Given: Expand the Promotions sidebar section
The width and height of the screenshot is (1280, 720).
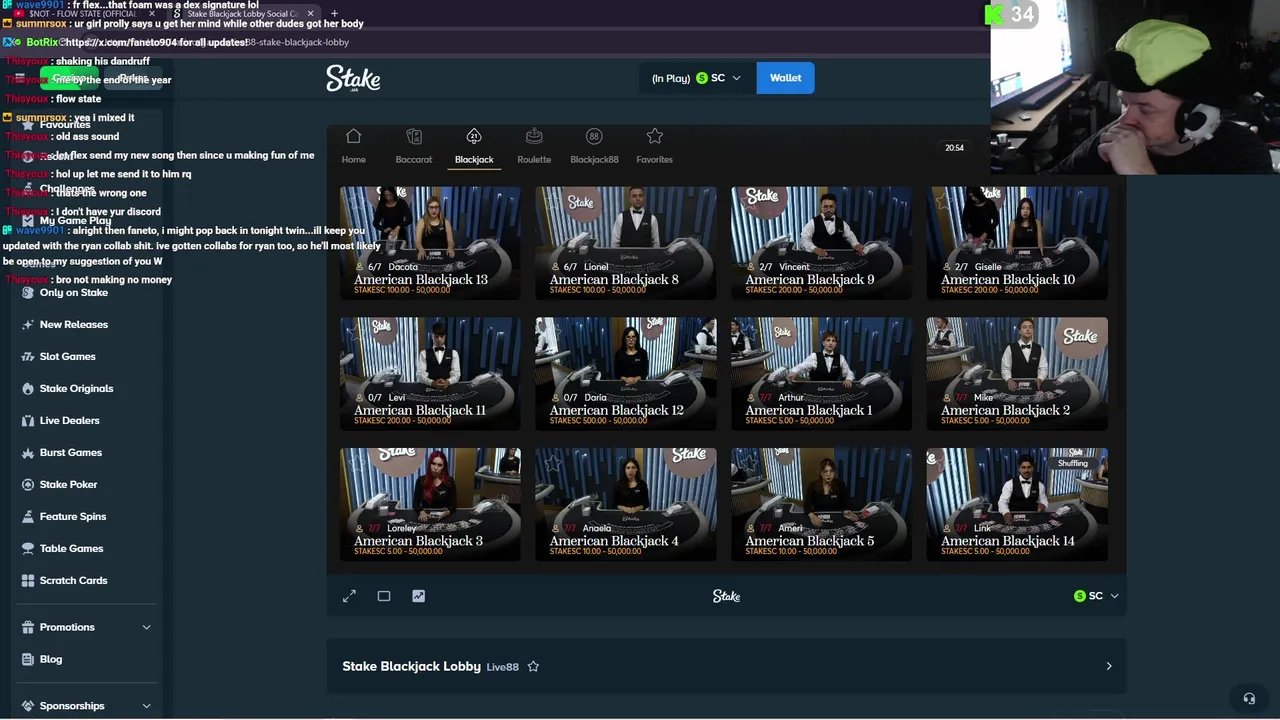Looking at the screenshot, I should (x=86, y=627).
